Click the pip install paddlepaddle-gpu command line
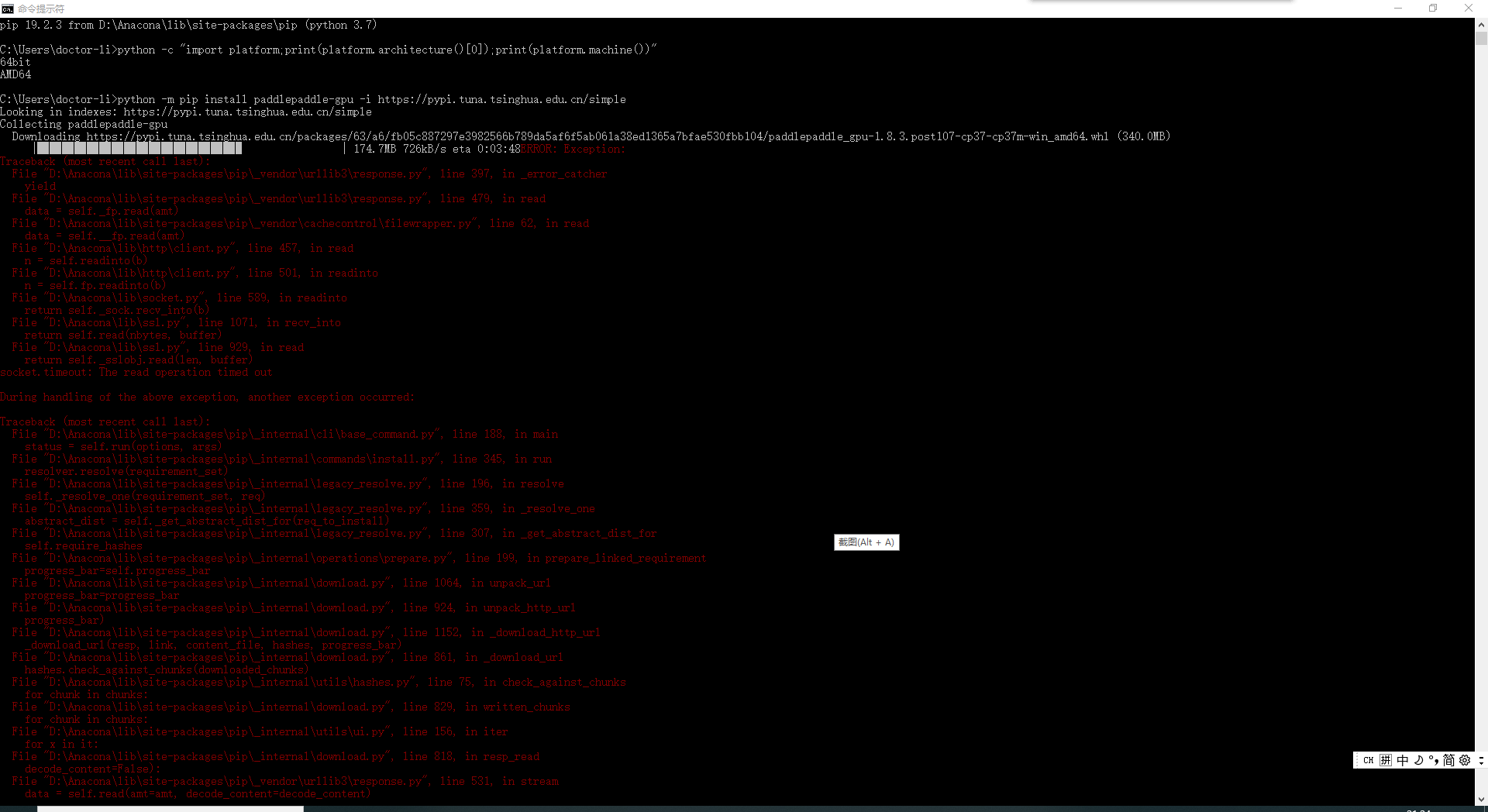The image size is (1488, 812). (313, 99)
